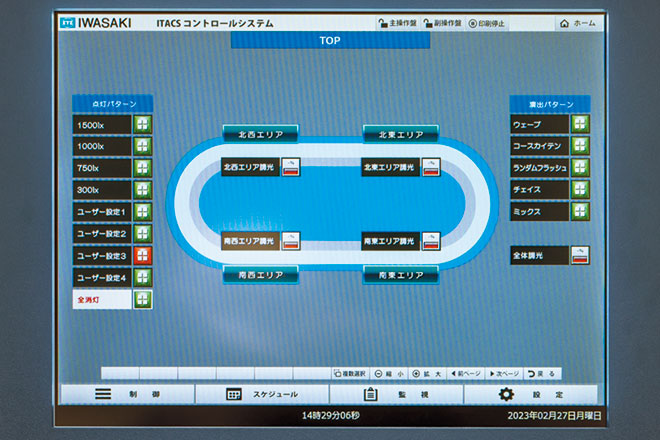Enable the ウェーブ effect pattern

click(580, 124)
